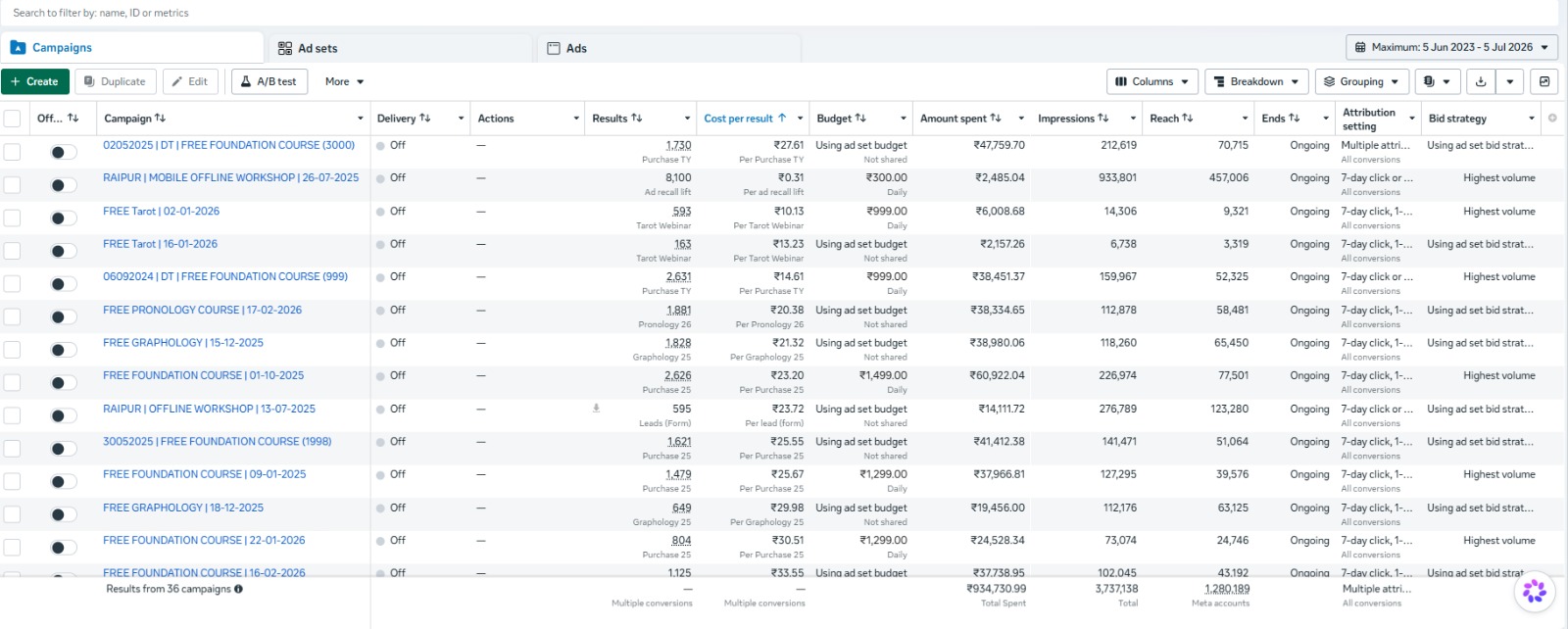Screen dimensions: 1568x629
Task: Sort by Off/On column arrows icon
Action: pyautogui.click(x=73, y=119)
